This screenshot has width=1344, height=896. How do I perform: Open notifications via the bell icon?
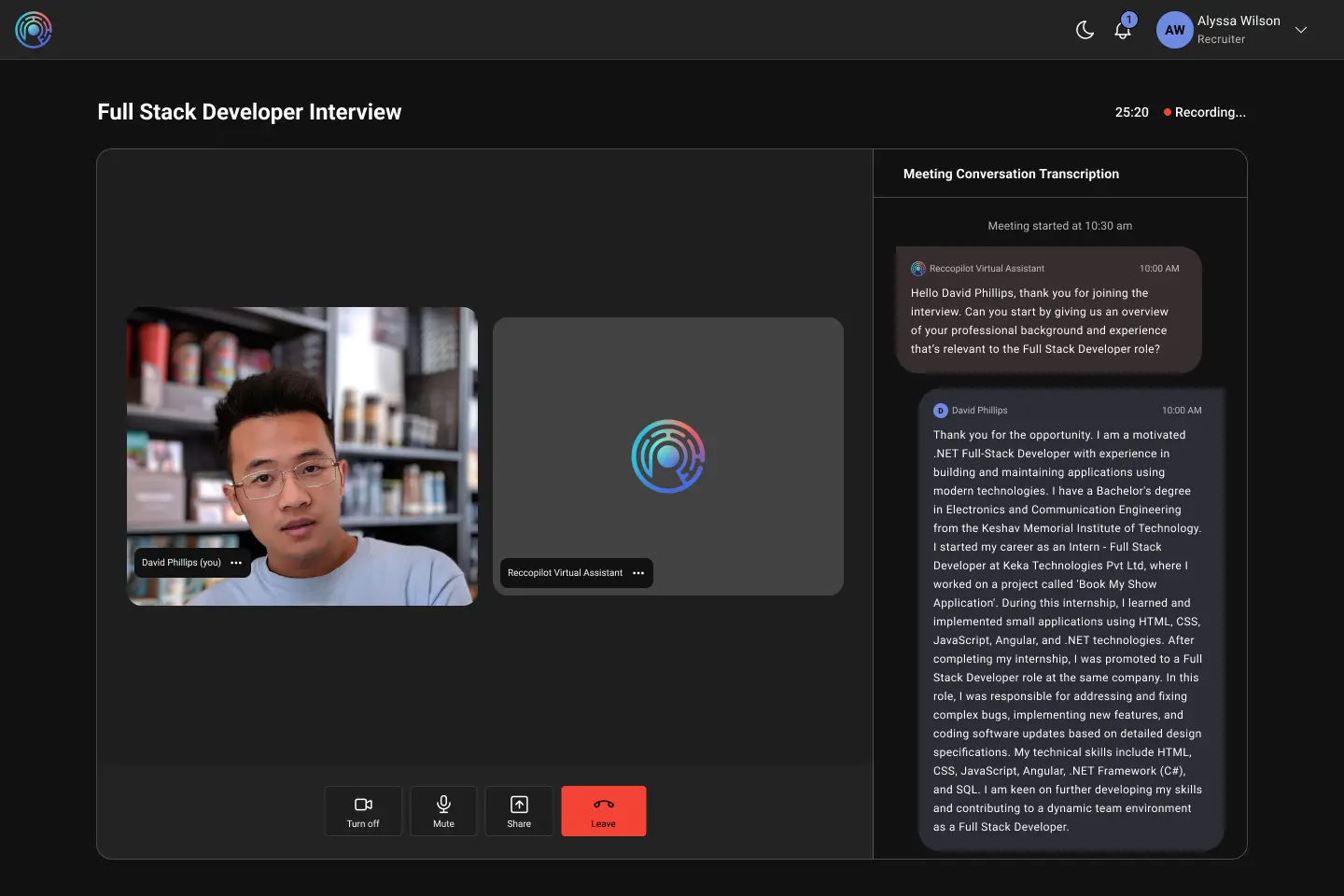pyautogui.click(x=1123, y=31)
